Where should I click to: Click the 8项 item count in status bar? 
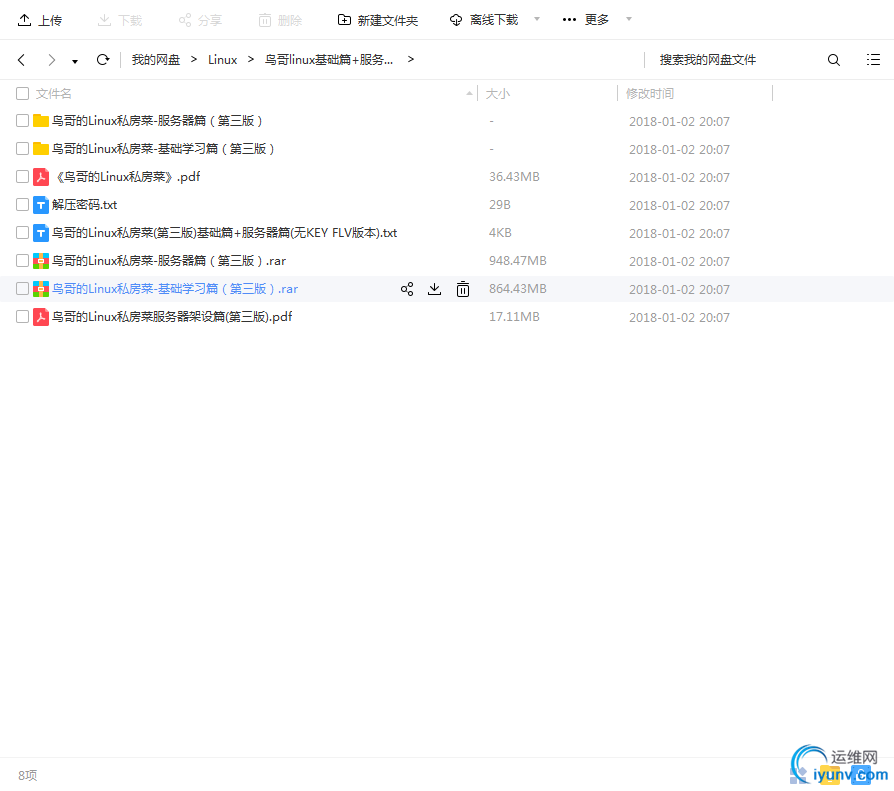point(27,775)
